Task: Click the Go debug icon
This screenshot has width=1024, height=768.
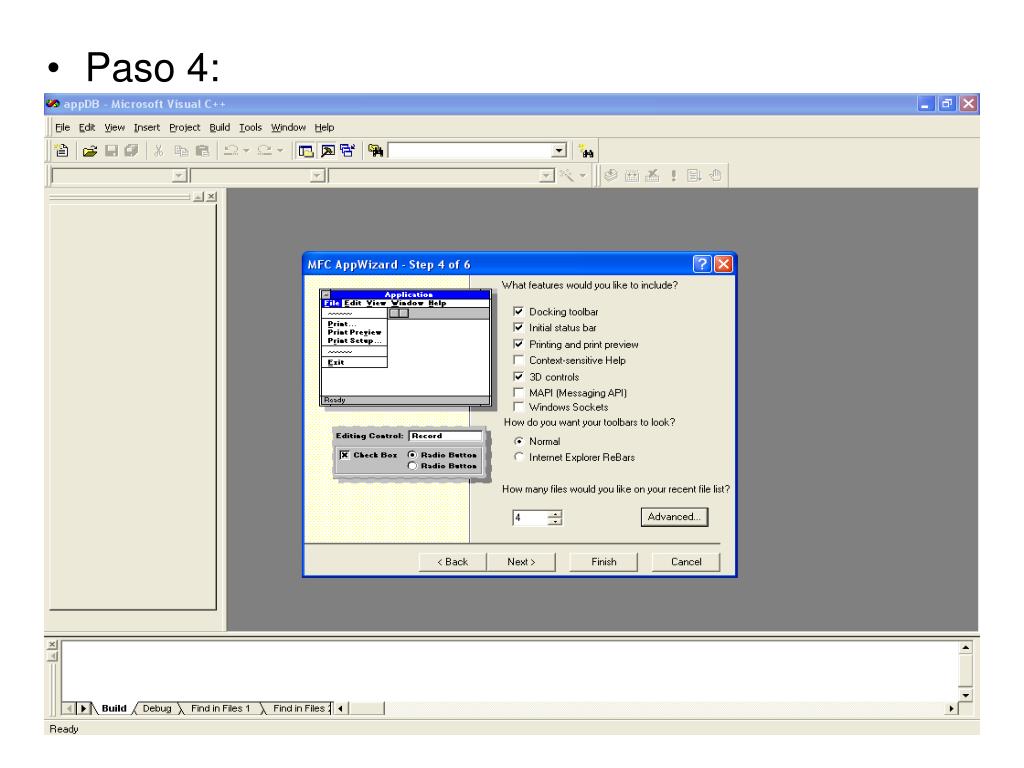Action: 694,176
